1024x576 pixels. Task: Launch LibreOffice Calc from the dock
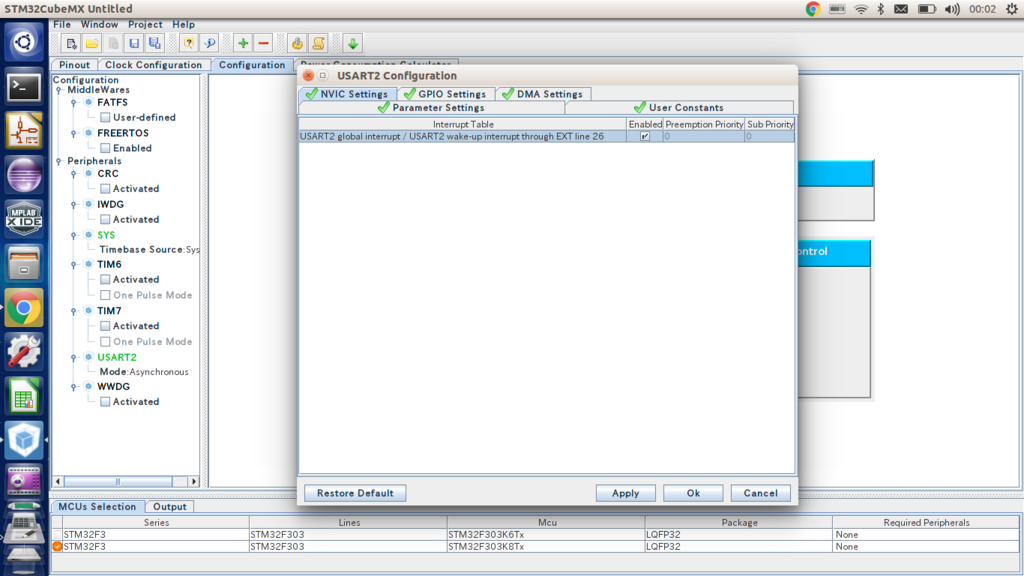(x=24, y=396)
